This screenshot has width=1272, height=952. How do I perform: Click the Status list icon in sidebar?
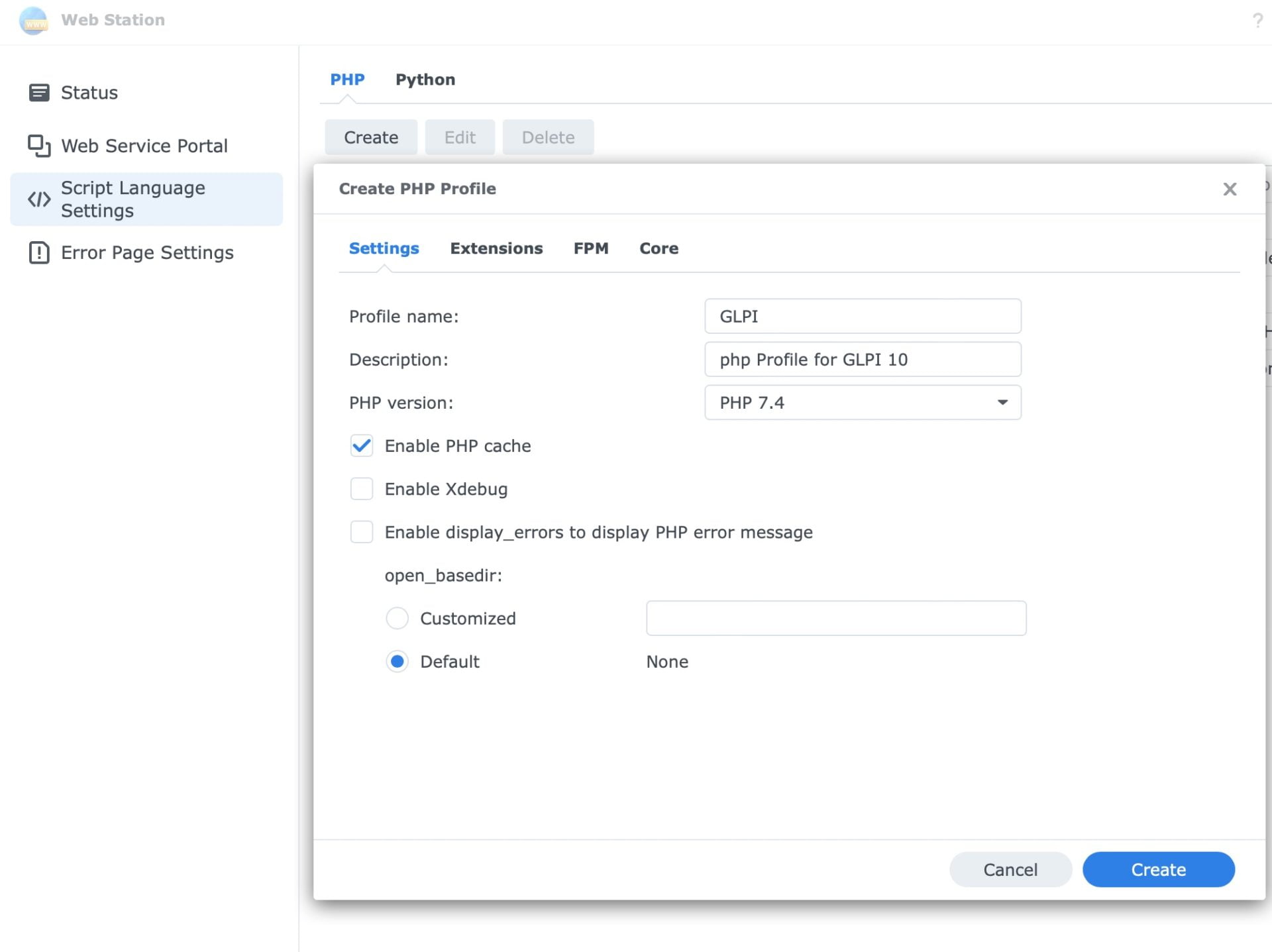39,93
